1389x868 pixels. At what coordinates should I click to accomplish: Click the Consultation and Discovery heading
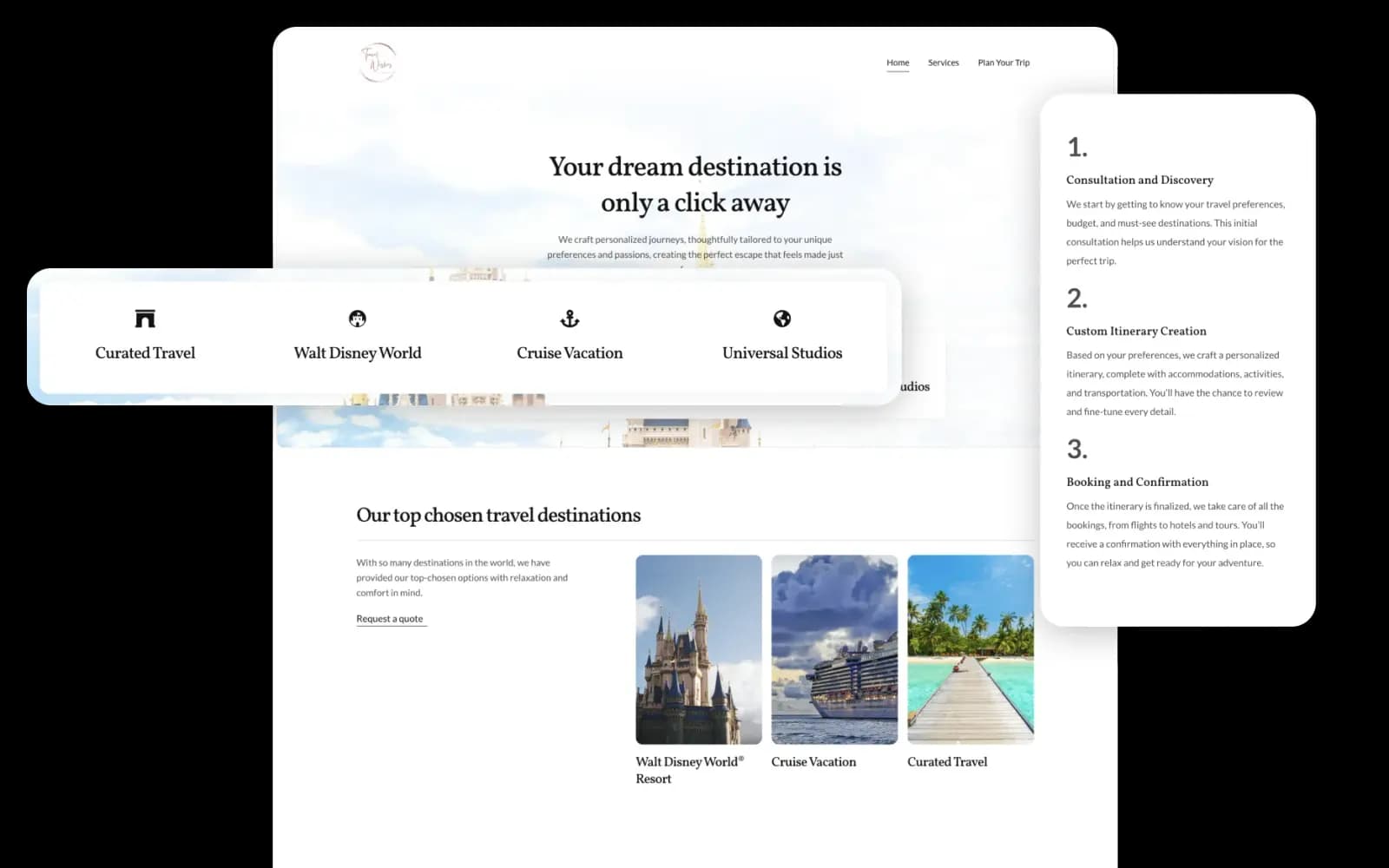point(1140,180)
